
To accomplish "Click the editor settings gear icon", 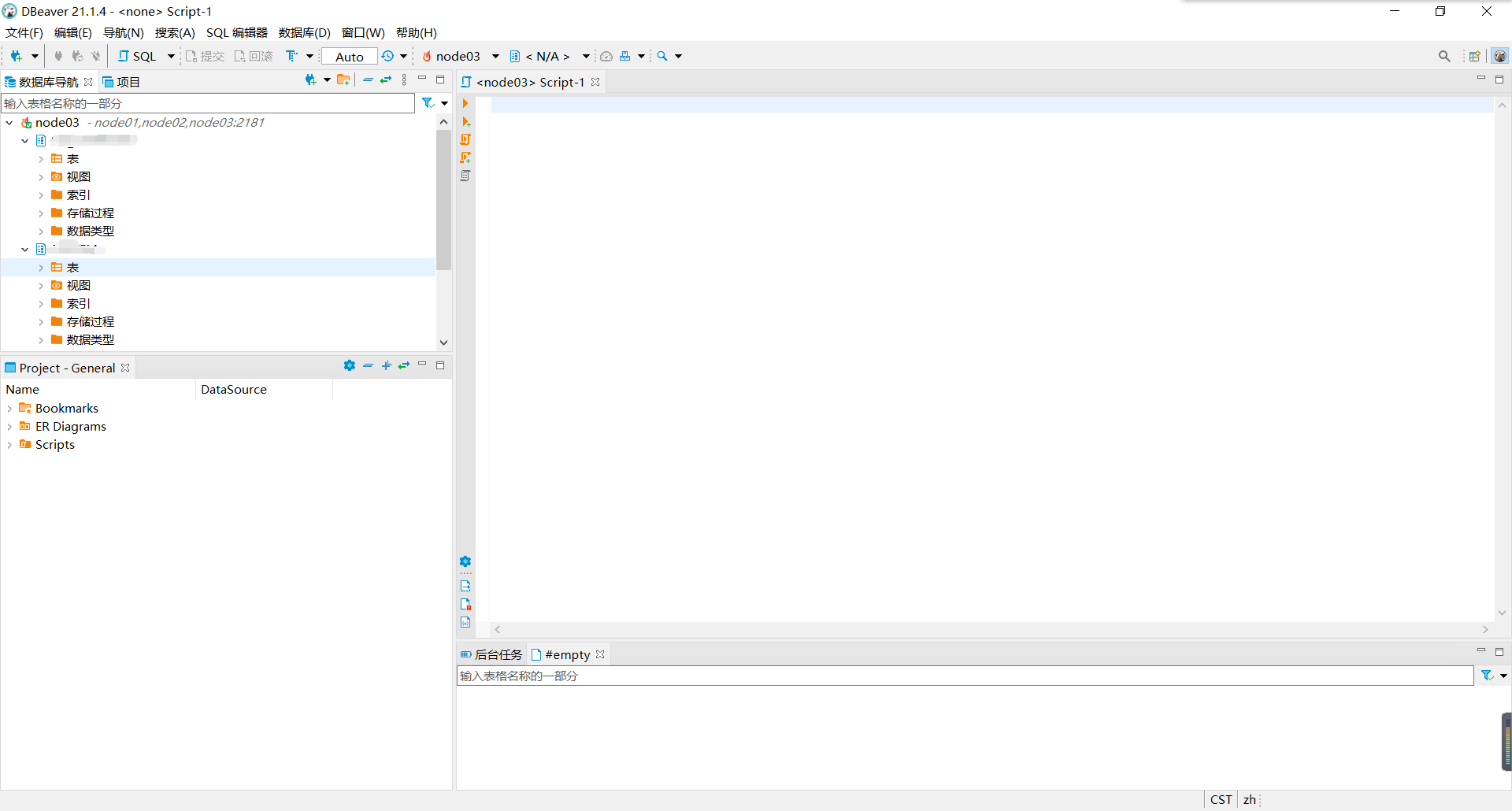I will click(x=465, y=561).
